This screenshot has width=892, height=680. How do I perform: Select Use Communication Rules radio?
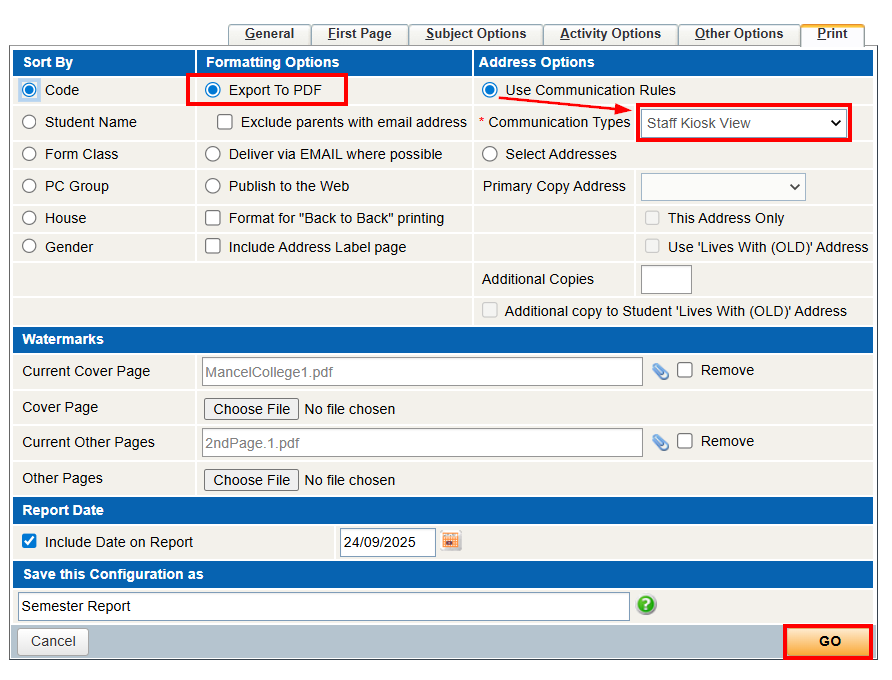pyautogui.click(x=490, y=90)
